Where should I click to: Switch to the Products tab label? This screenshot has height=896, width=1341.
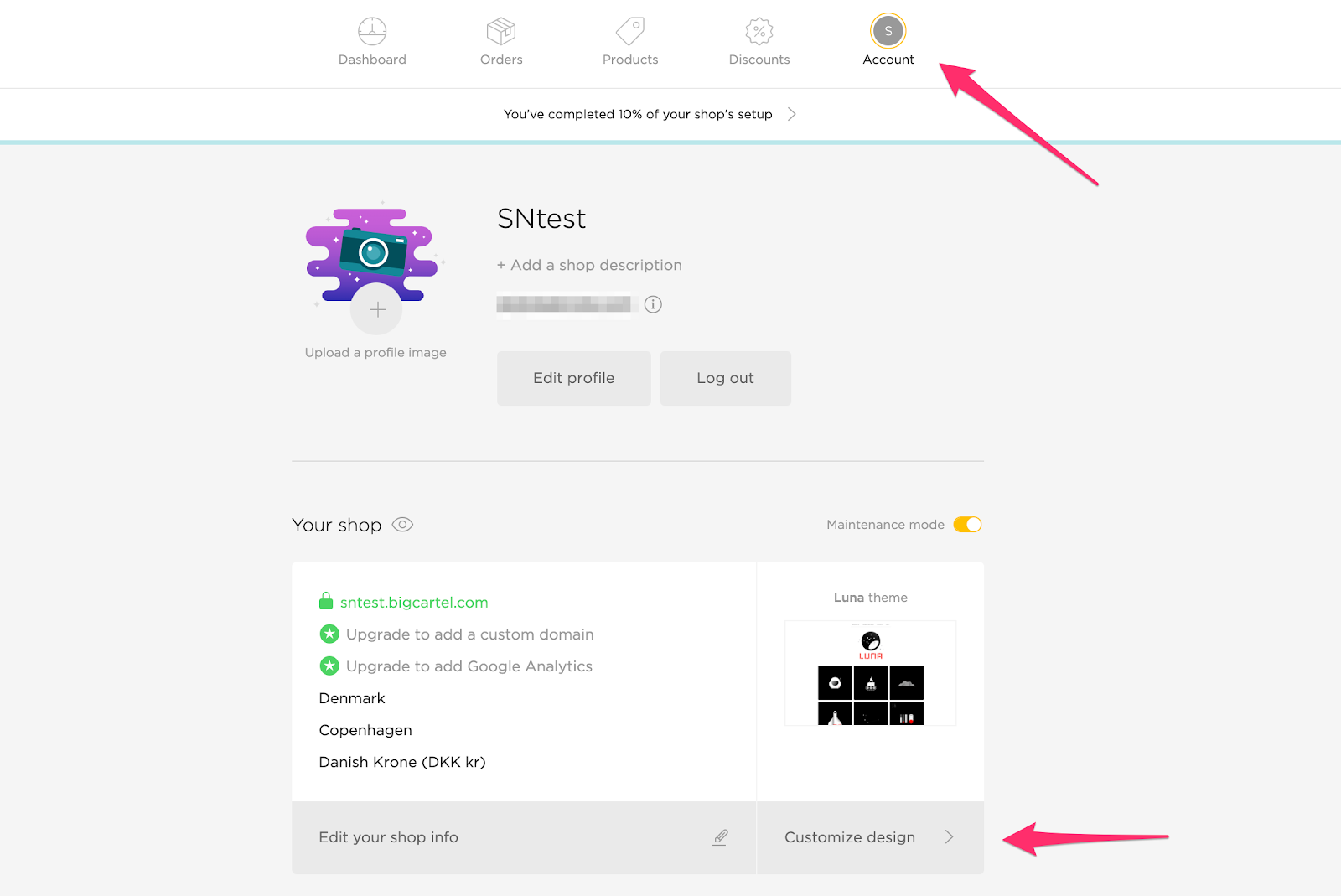click(x=630, y=60)
